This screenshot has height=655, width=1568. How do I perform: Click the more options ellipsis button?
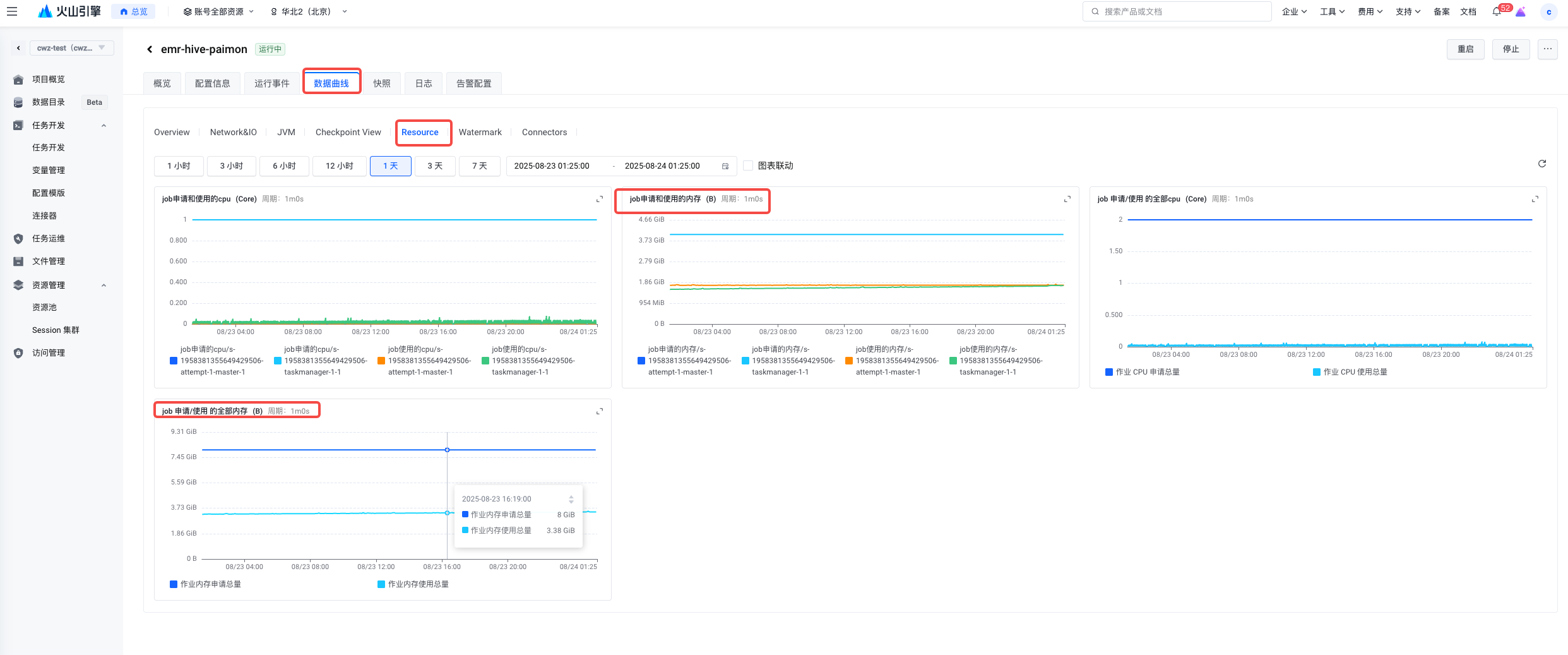click(x=1547, y=49)
